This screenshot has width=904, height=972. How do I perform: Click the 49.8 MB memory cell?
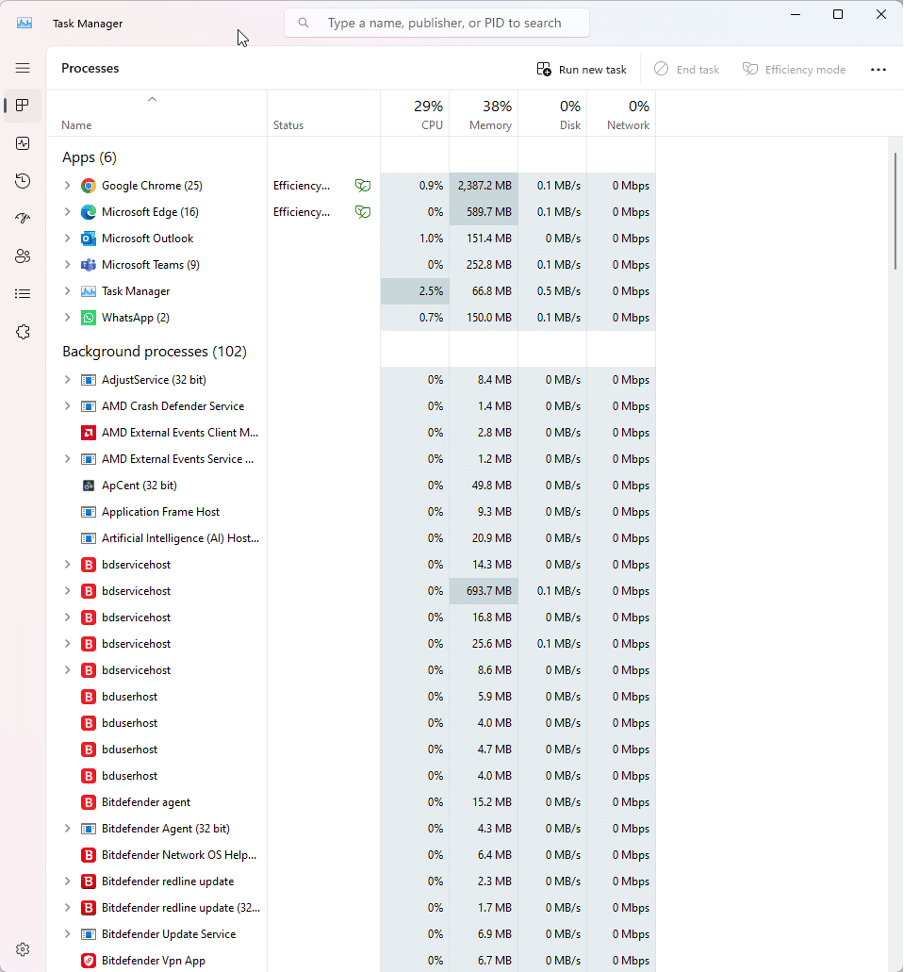tap(484, 485)
